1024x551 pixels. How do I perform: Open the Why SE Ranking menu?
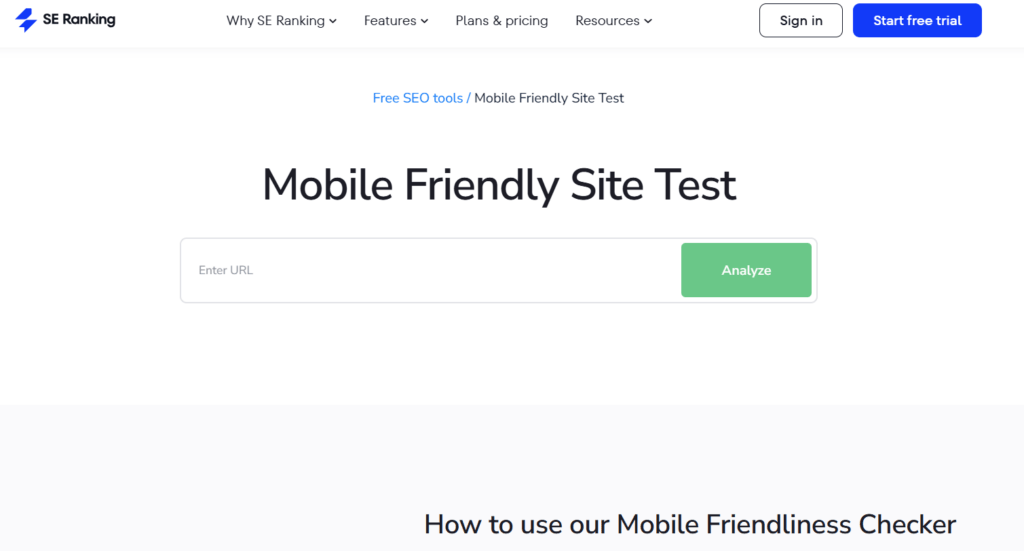(x=275, y=21)
